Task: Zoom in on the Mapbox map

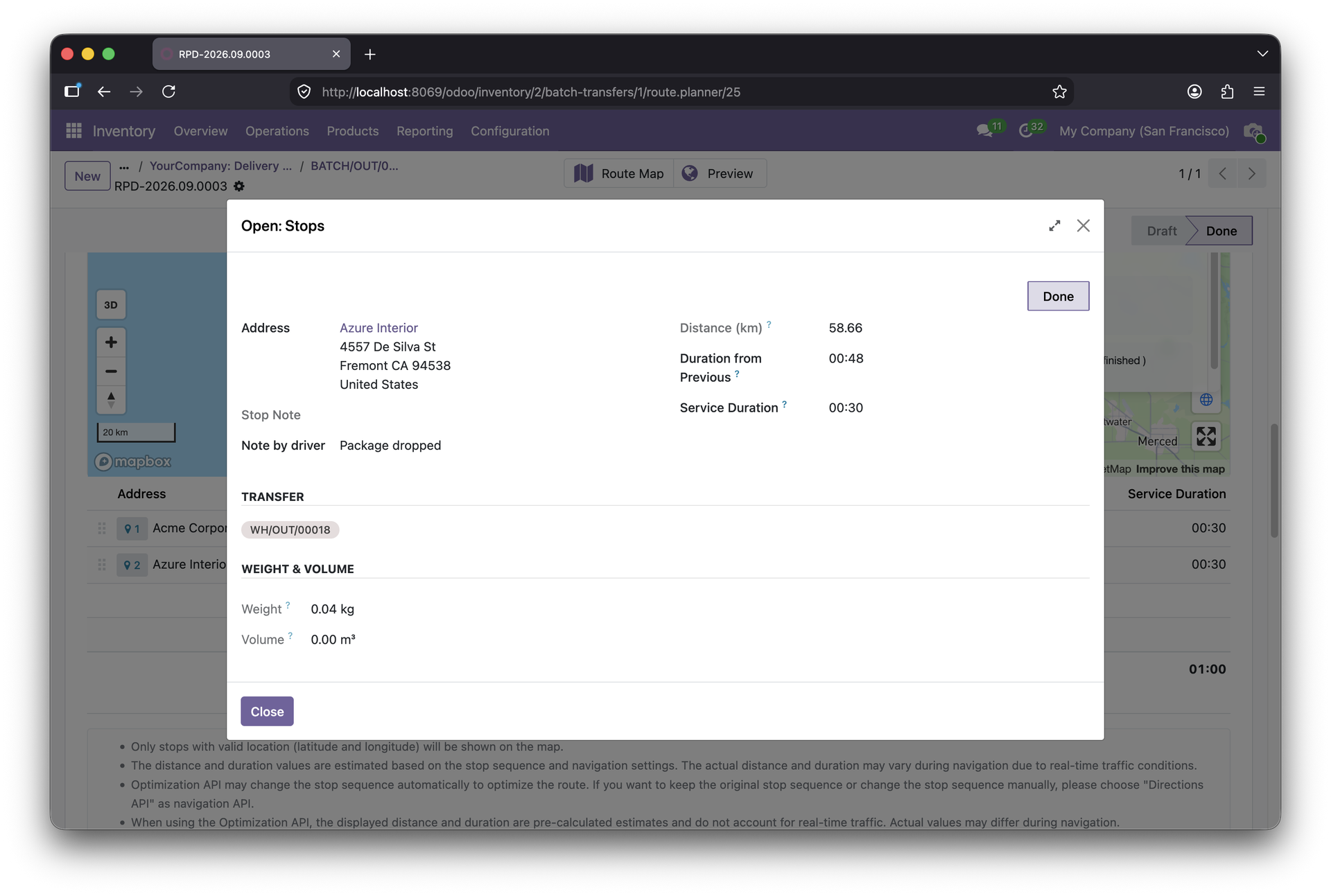Action: 111,342
